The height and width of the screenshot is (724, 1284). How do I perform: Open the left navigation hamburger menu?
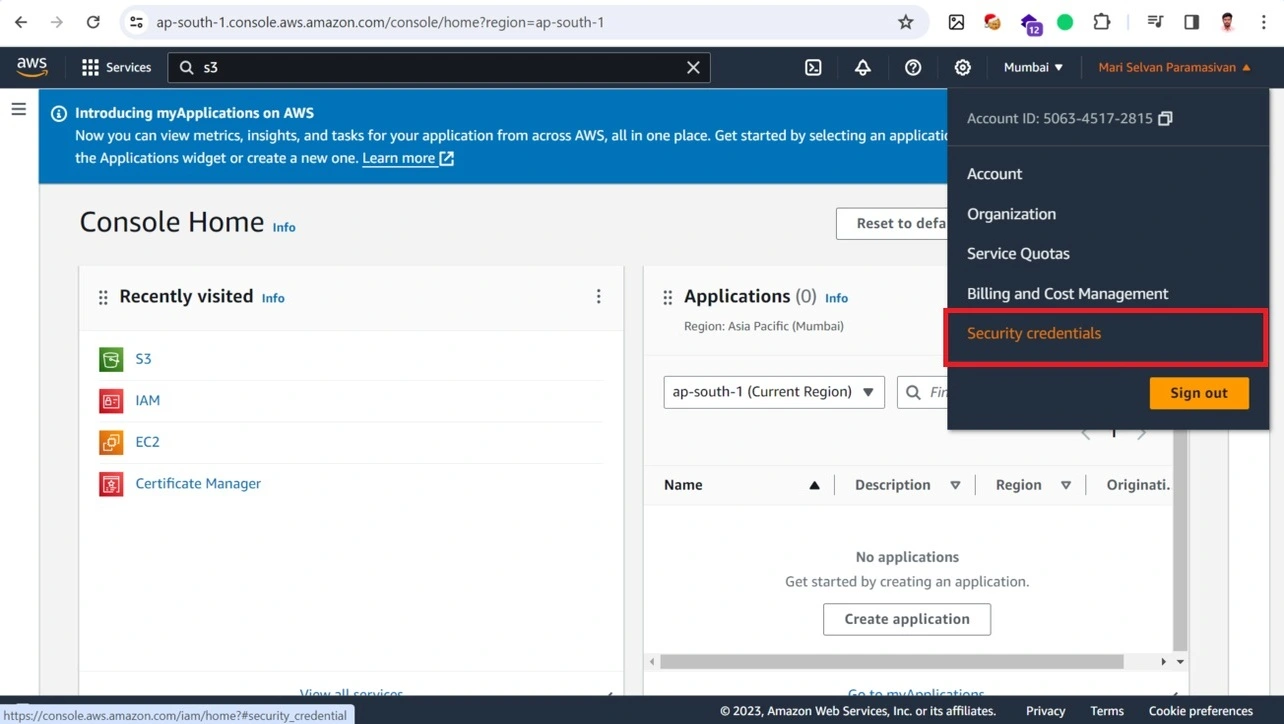click(19, 109)
